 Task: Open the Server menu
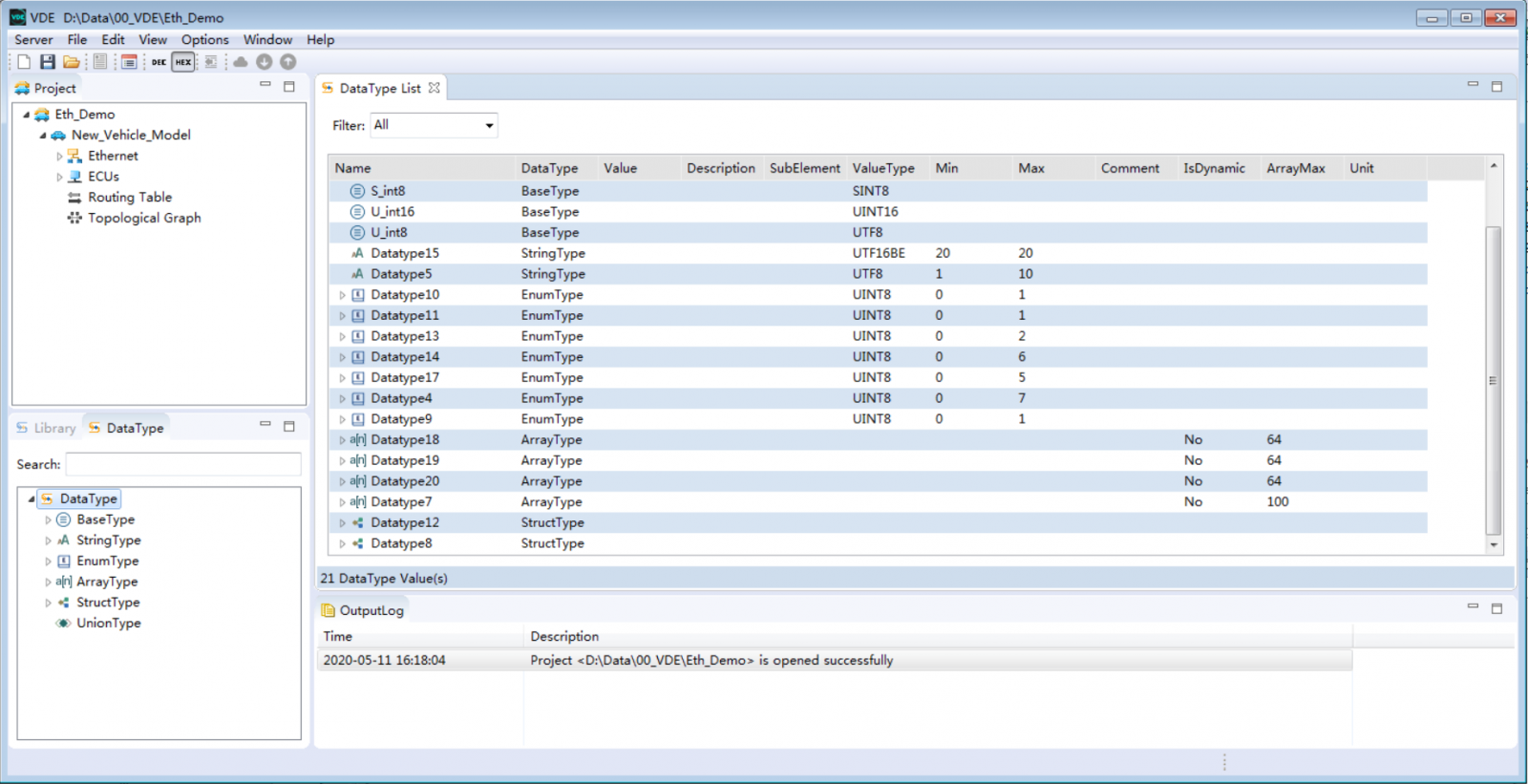tap(33, 40)
